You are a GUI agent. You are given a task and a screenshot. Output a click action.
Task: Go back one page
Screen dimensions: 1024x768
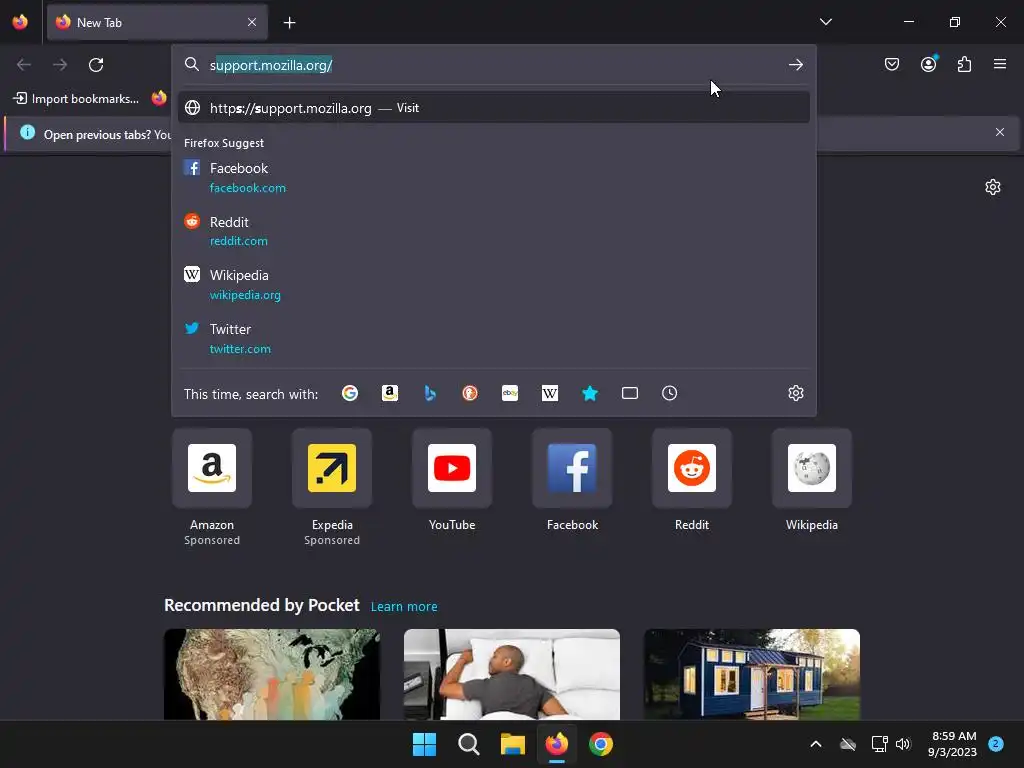point(24,65)
